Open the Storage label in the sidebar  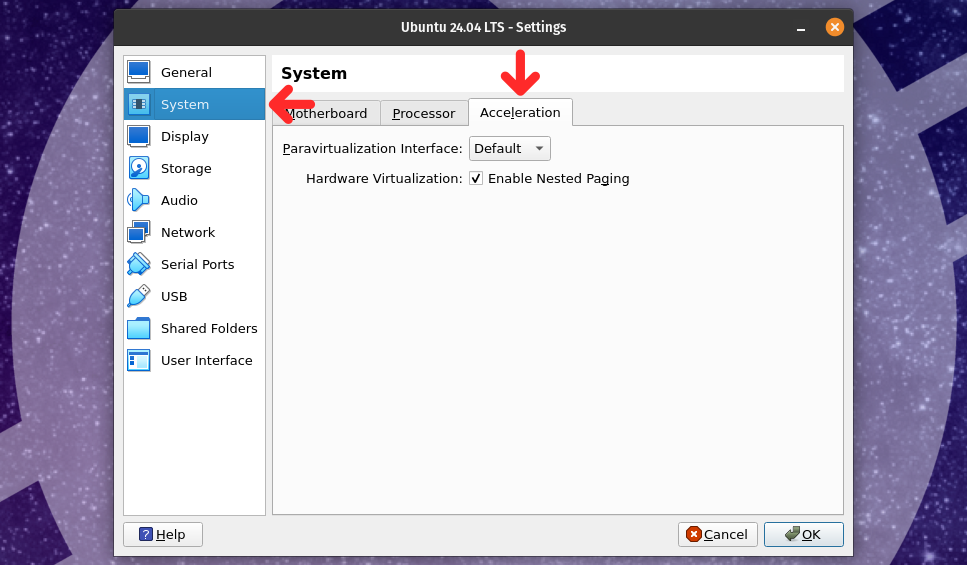(186, 168)
